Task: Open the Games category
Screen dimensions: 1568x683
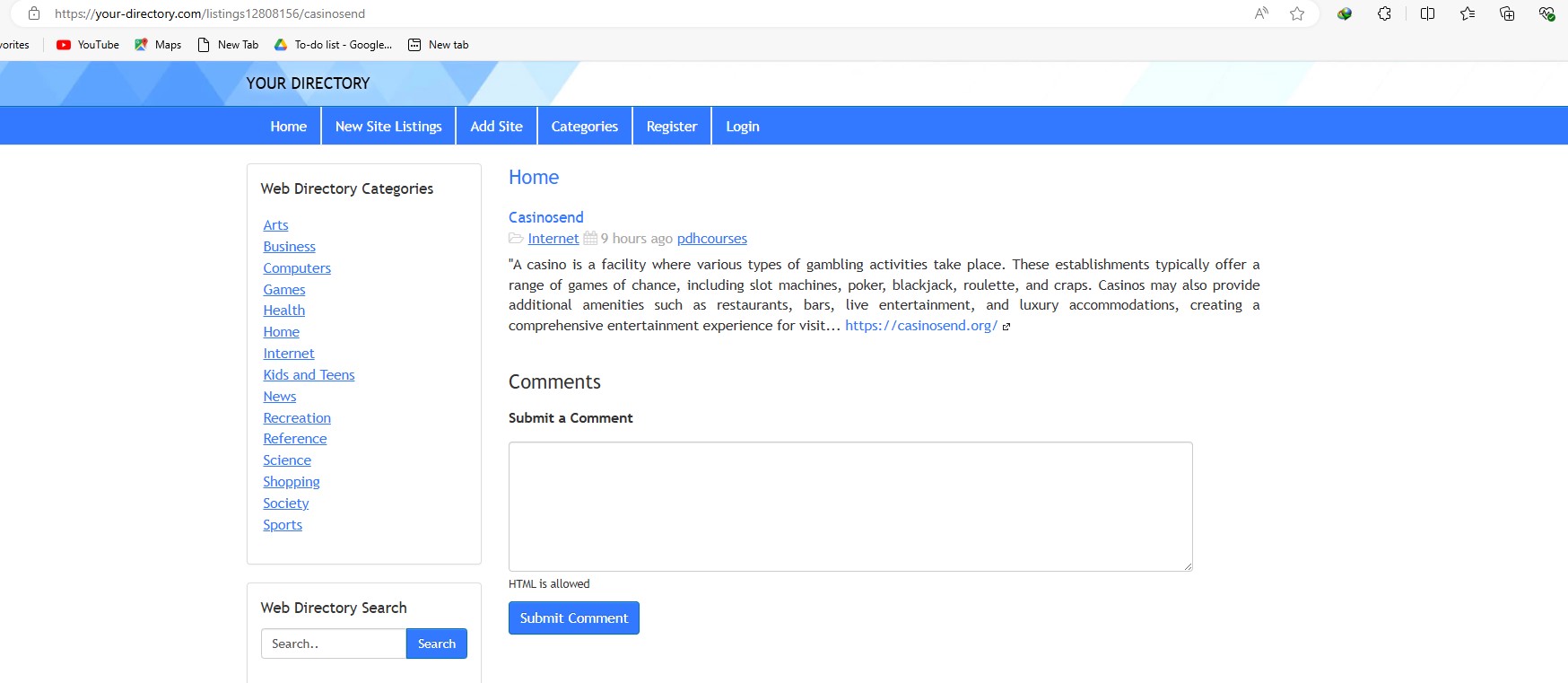Action: [284, 290]
